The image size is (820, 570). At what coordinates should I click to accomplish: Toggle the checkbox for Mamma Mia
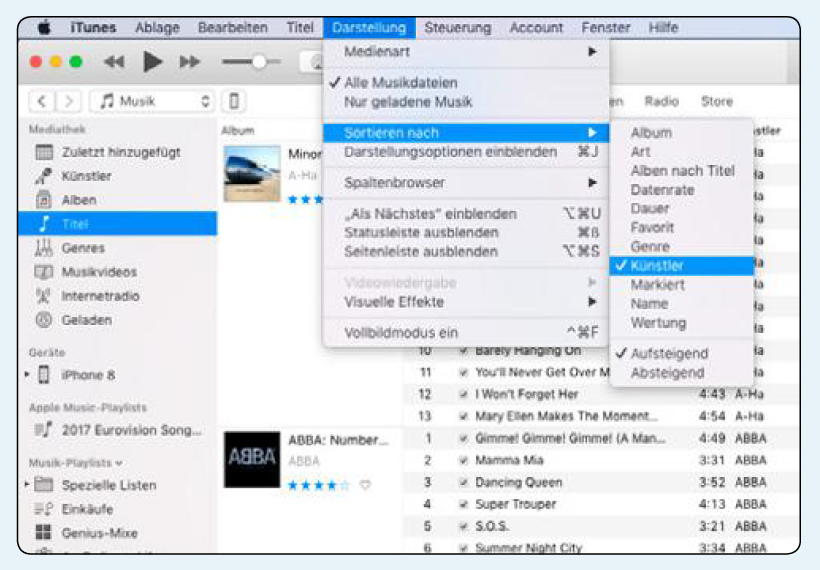pyautogui.click(x=463, y=461)
